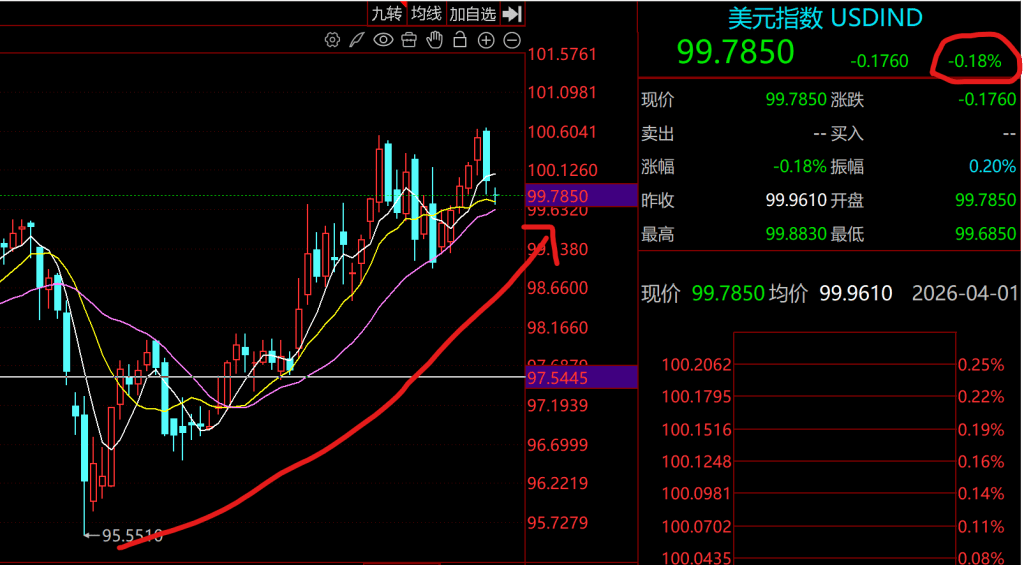Click the intraday percent label 0.19%
This screenshot has height=565, width=1024.
tap(981, 430)
